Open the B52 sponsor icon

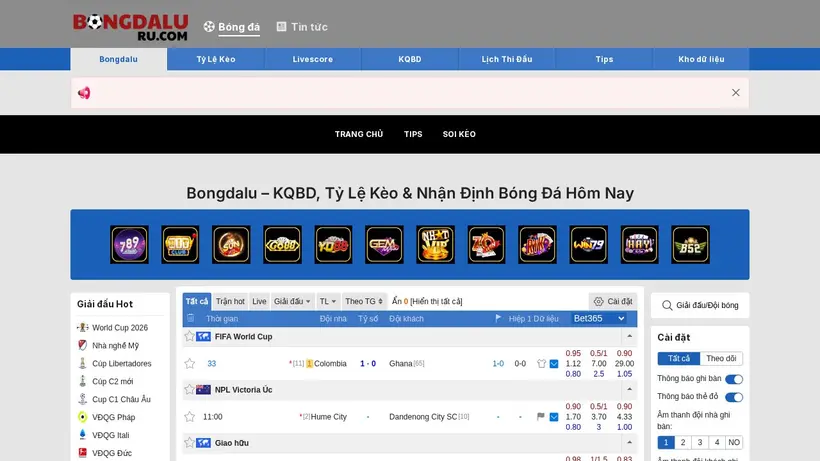point(690,245)
